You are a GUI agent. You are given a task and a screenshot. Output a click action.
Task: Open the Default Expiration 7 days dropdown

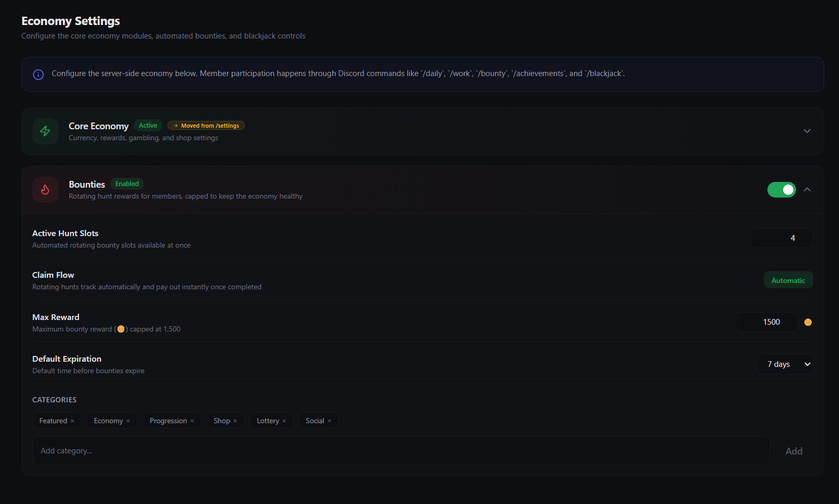click(x=785, y=364)
